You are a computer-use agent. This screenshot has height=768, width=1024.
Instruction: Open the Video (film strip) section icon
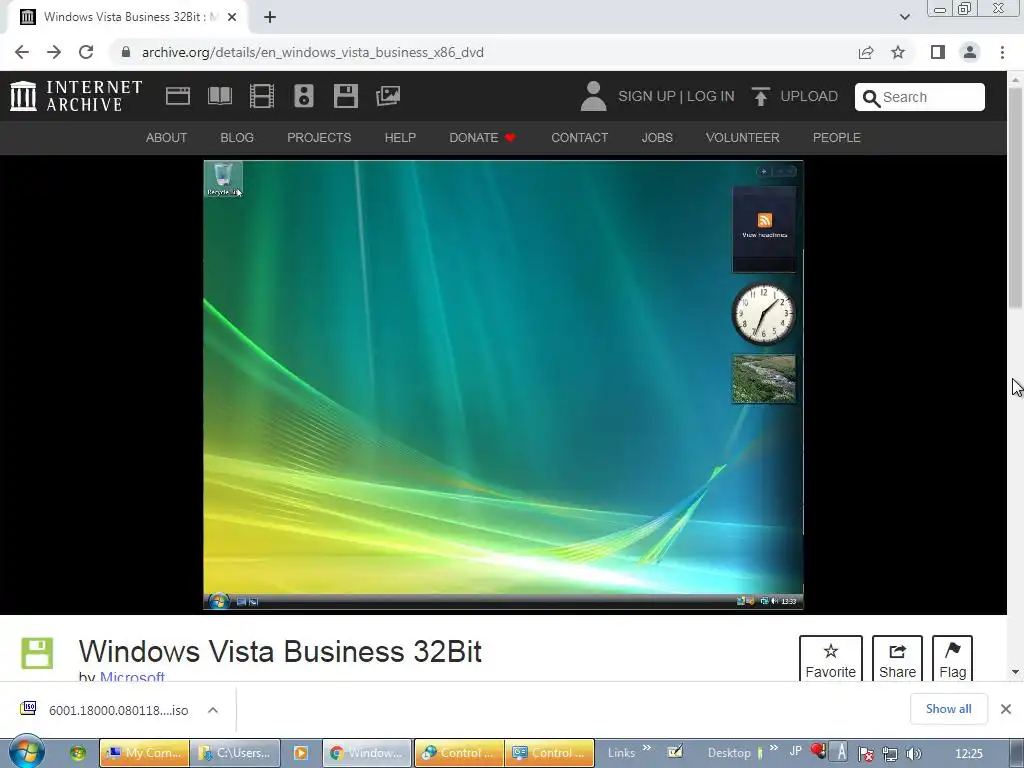261,96
